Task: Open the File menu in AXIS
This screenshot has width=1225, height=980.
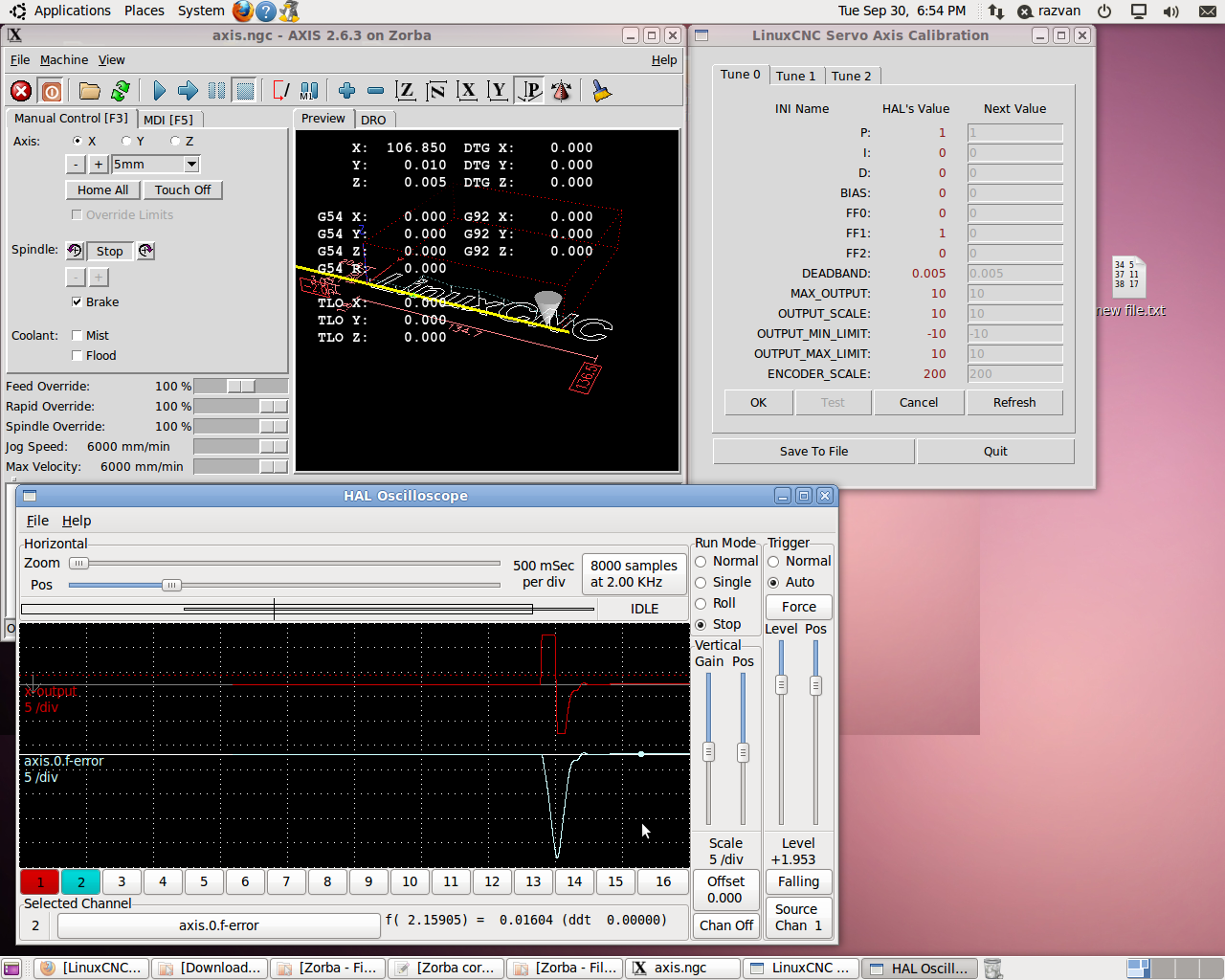Action: coord(20,59)
